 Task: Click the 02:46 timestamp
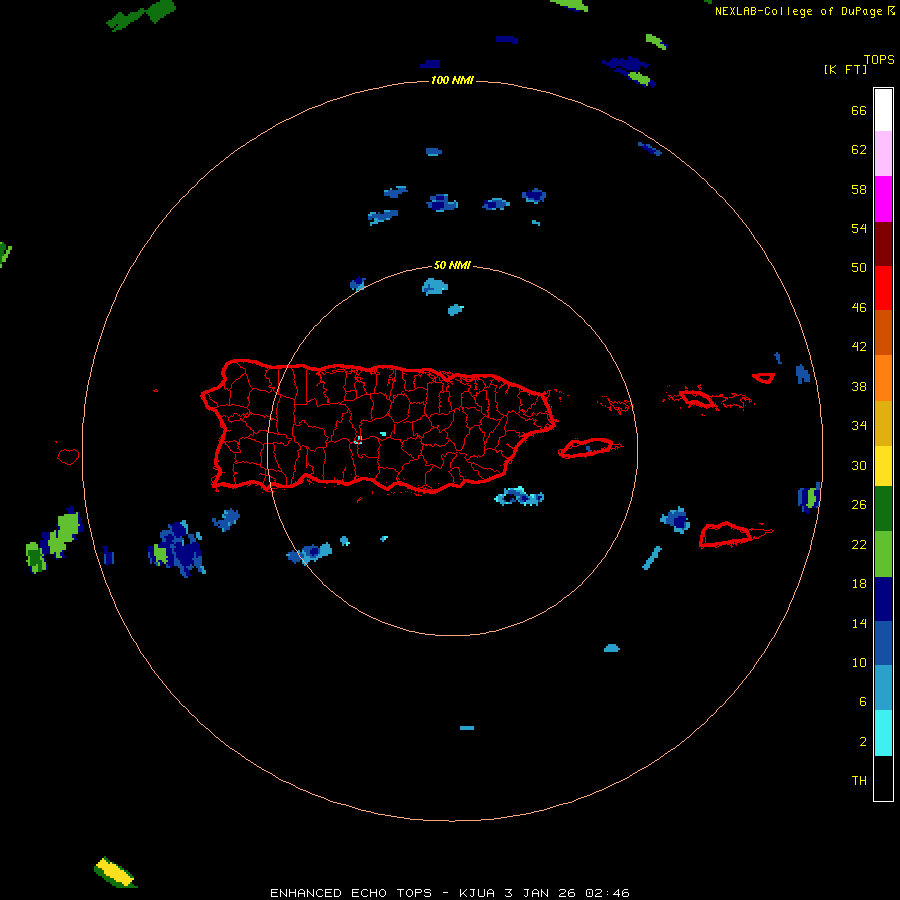(x=607, y=893)
